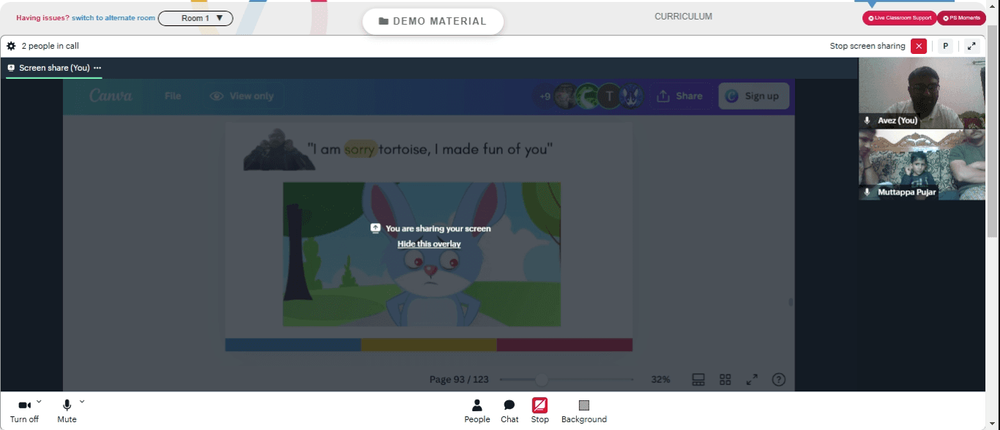Expand the call to fullscreen
The width and height of the screenshot is (1000, 430).
point(971,46)
